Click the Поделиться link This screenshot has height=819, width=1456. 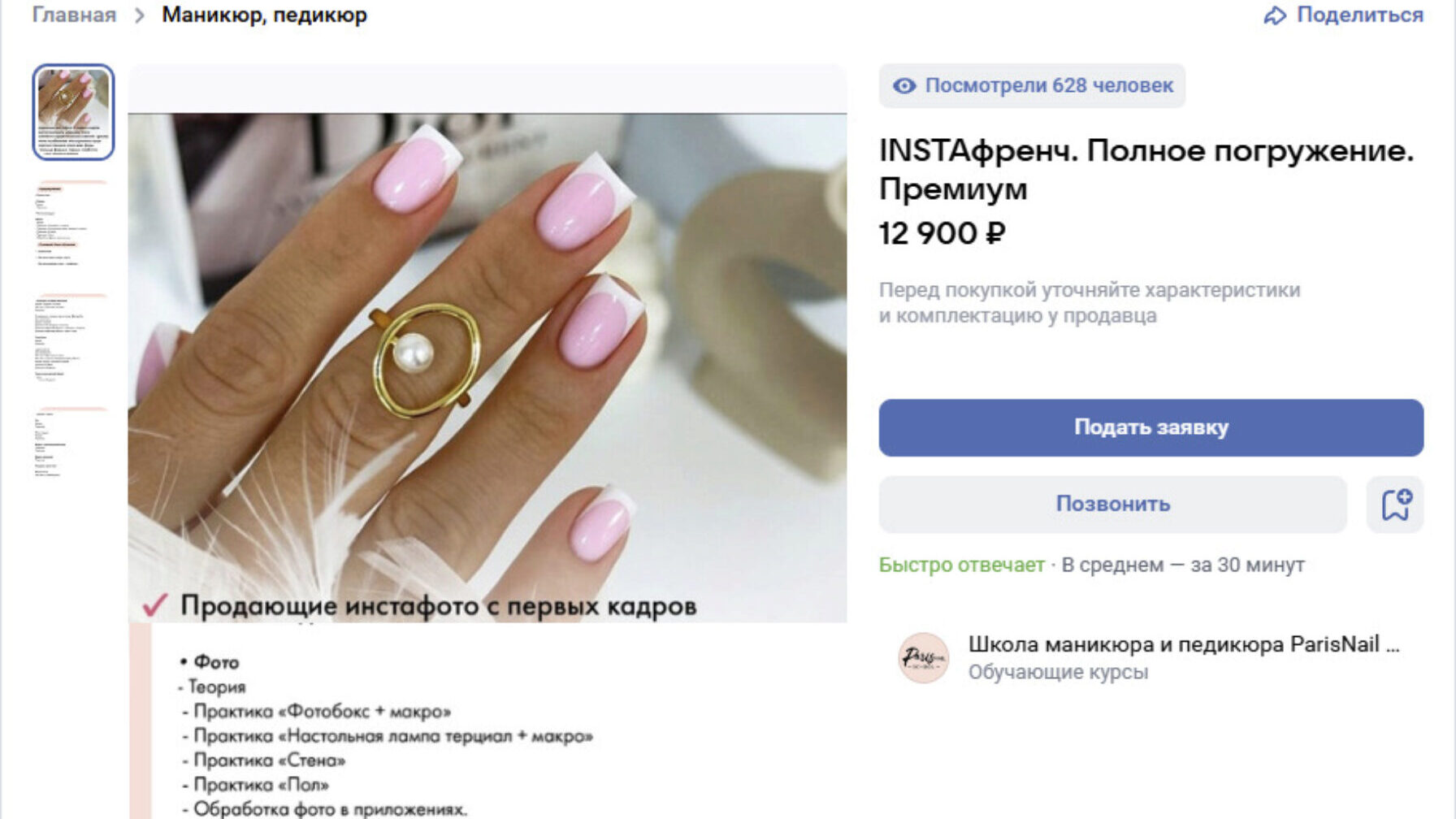1359,15
